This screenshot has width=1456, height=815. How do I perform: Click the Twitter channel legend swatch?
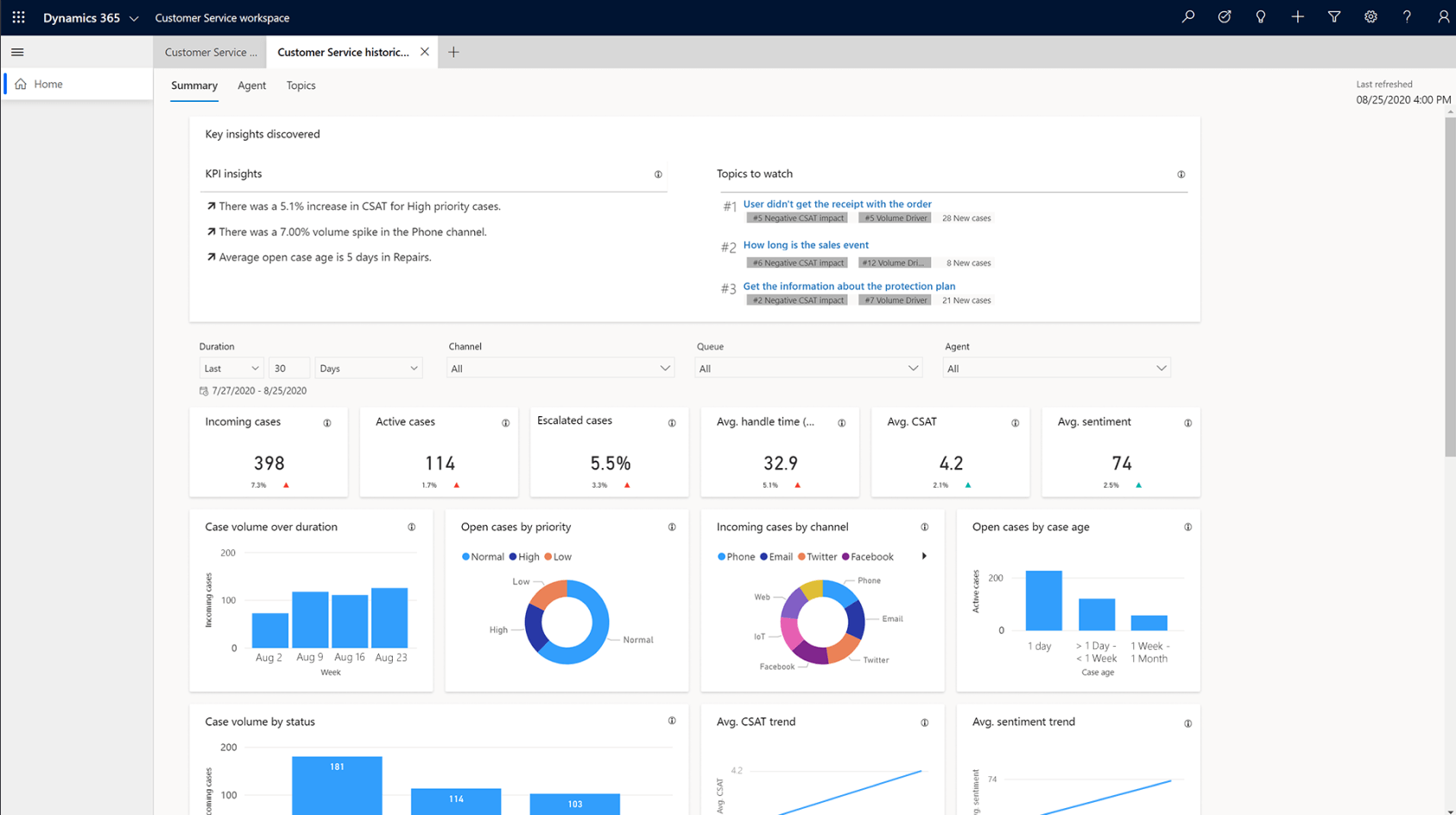(x=801, y=557)
